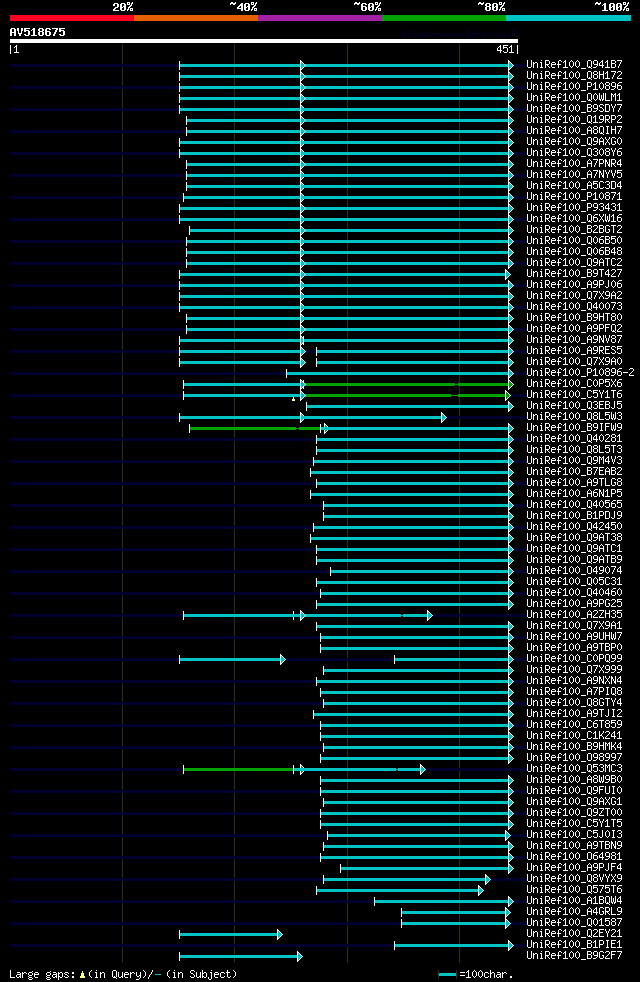Open hit UniRef100_Q941B7
Screen dimensions: 640x982
tap(574, 65)
